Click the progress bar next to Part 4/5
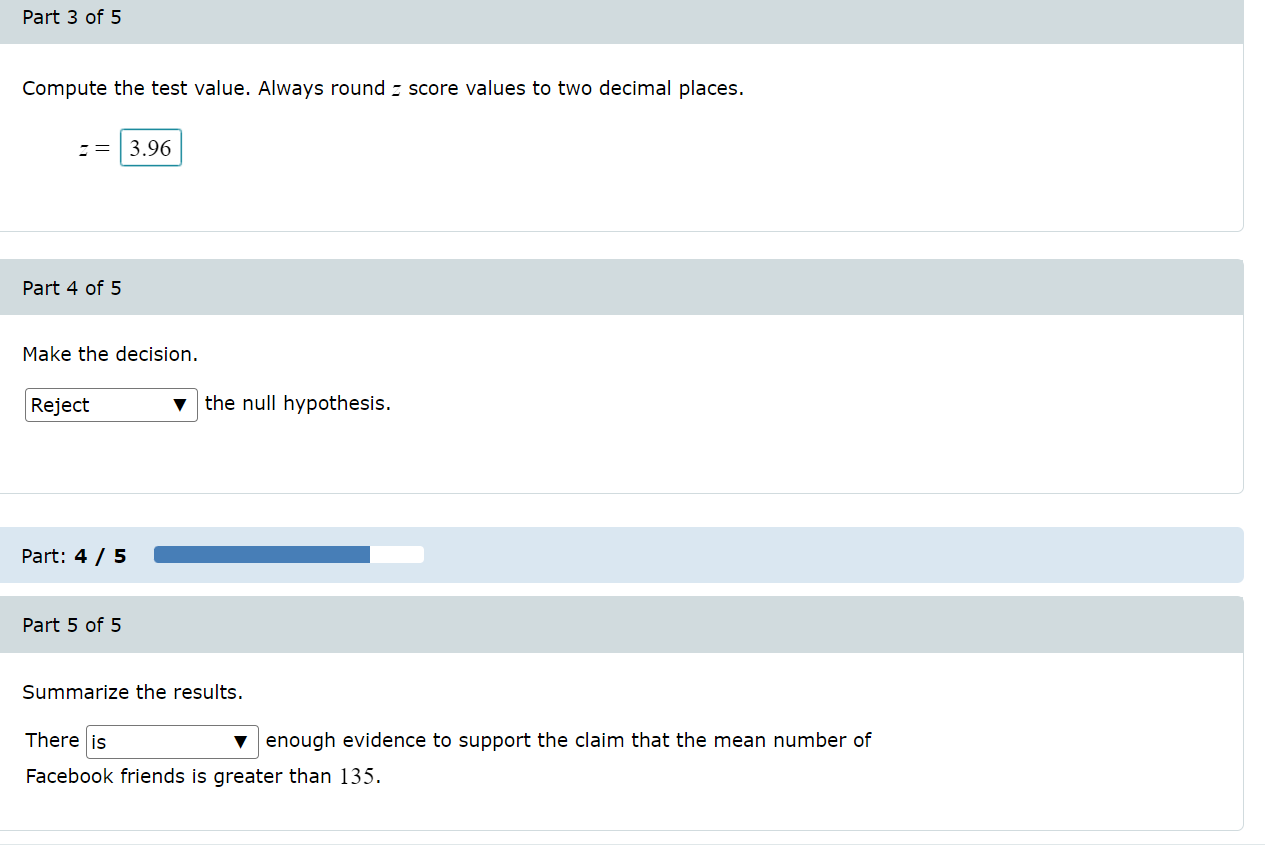This screenshot has width=1265, height=849. 288,554
